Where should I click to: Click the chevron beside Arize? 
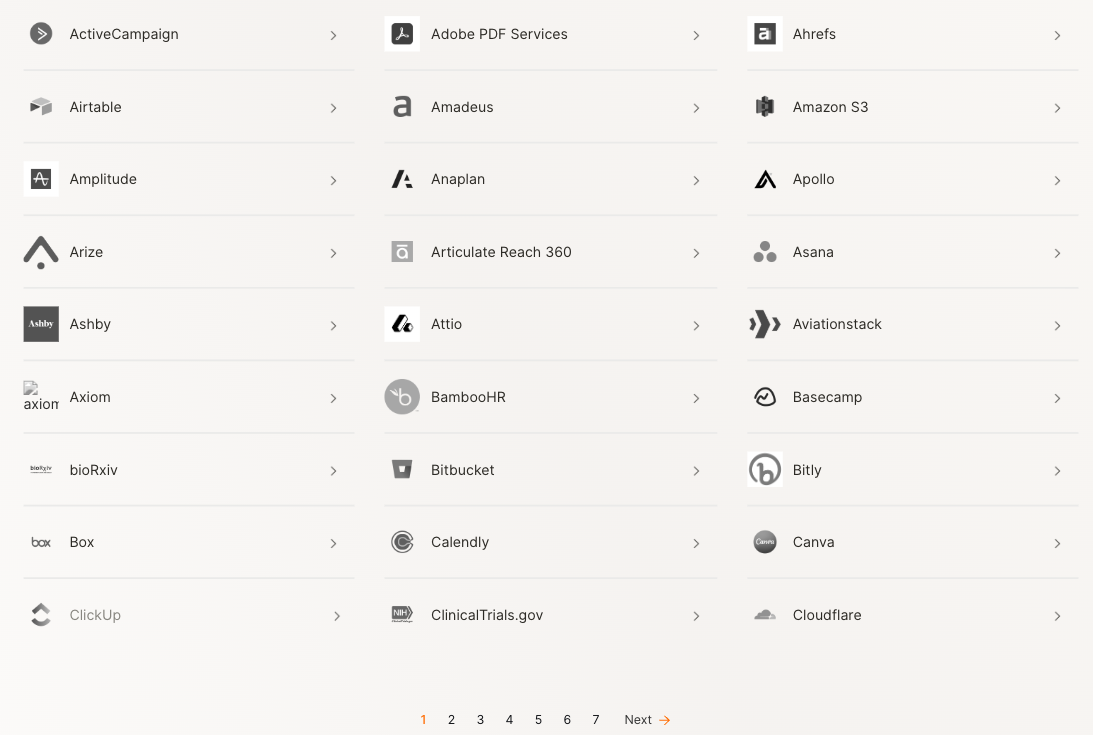(333, 252)
